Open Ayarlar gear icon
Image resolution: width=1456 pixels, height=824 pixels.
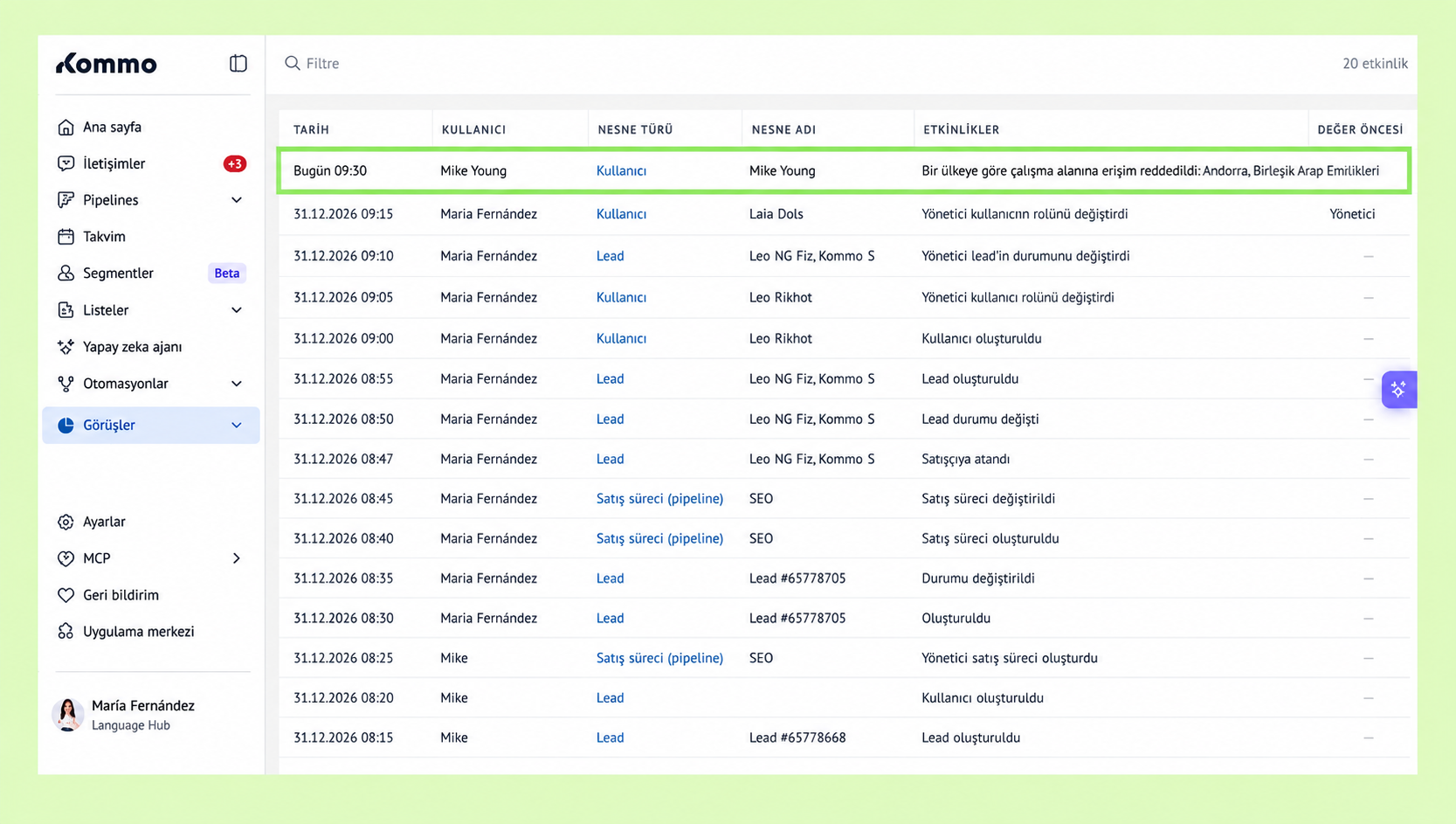coord(66,522)
